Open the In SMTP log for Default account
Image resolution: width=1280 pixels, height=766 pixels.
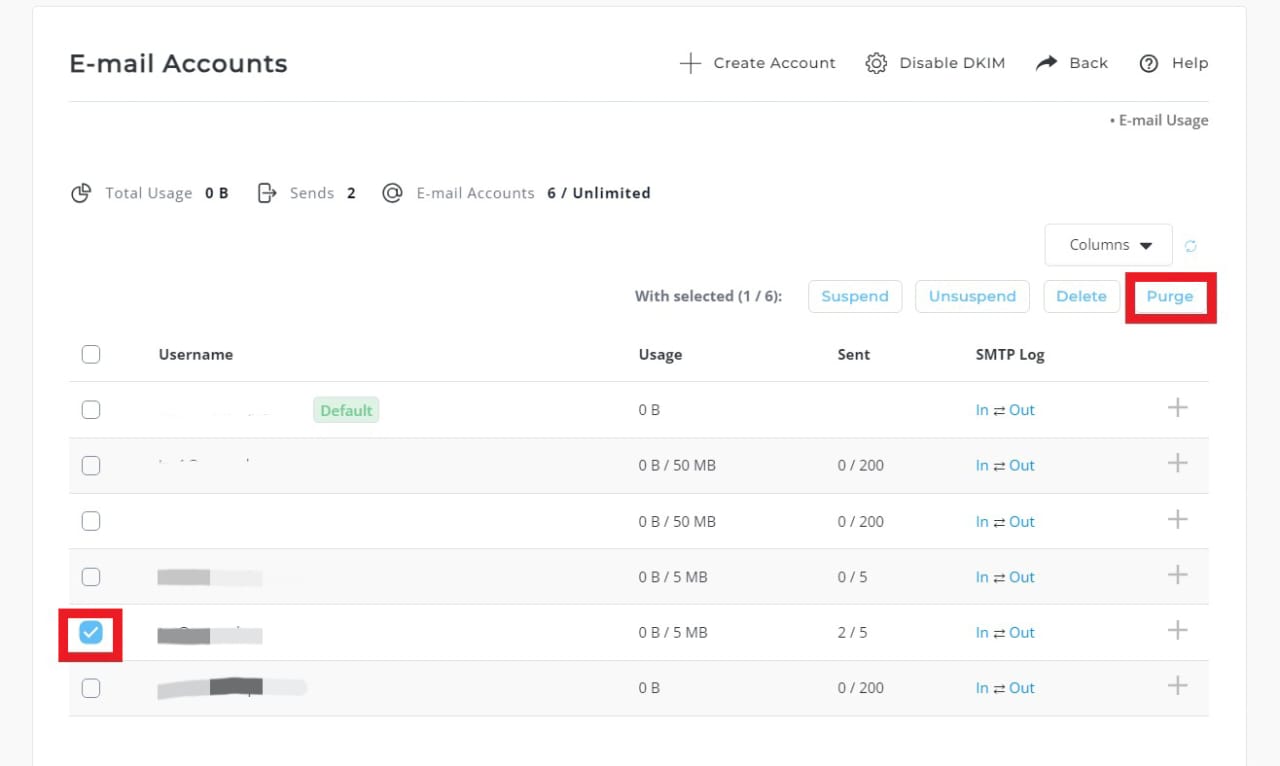pyautogui.click(x=982, y=410)
